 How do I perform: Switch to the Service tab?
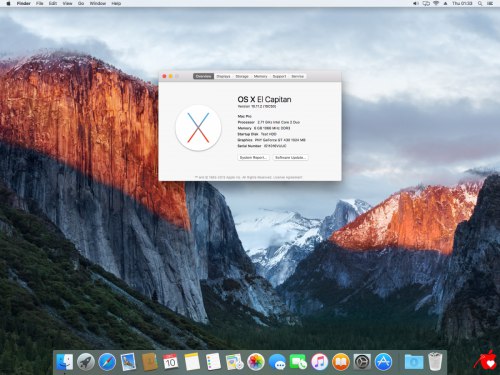(298, 76)
